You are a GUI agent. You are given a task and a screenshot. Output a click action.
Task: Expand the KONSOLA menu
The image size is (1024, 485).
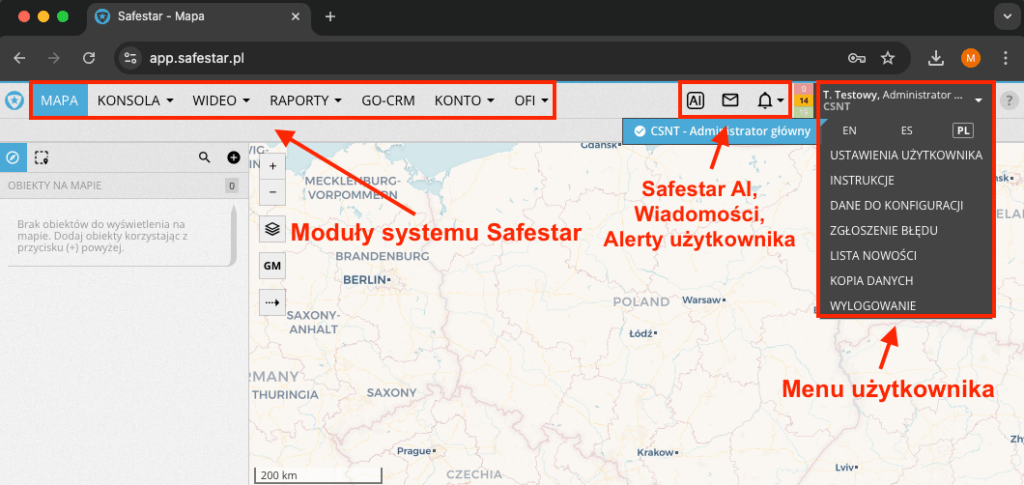click(135, 101)
